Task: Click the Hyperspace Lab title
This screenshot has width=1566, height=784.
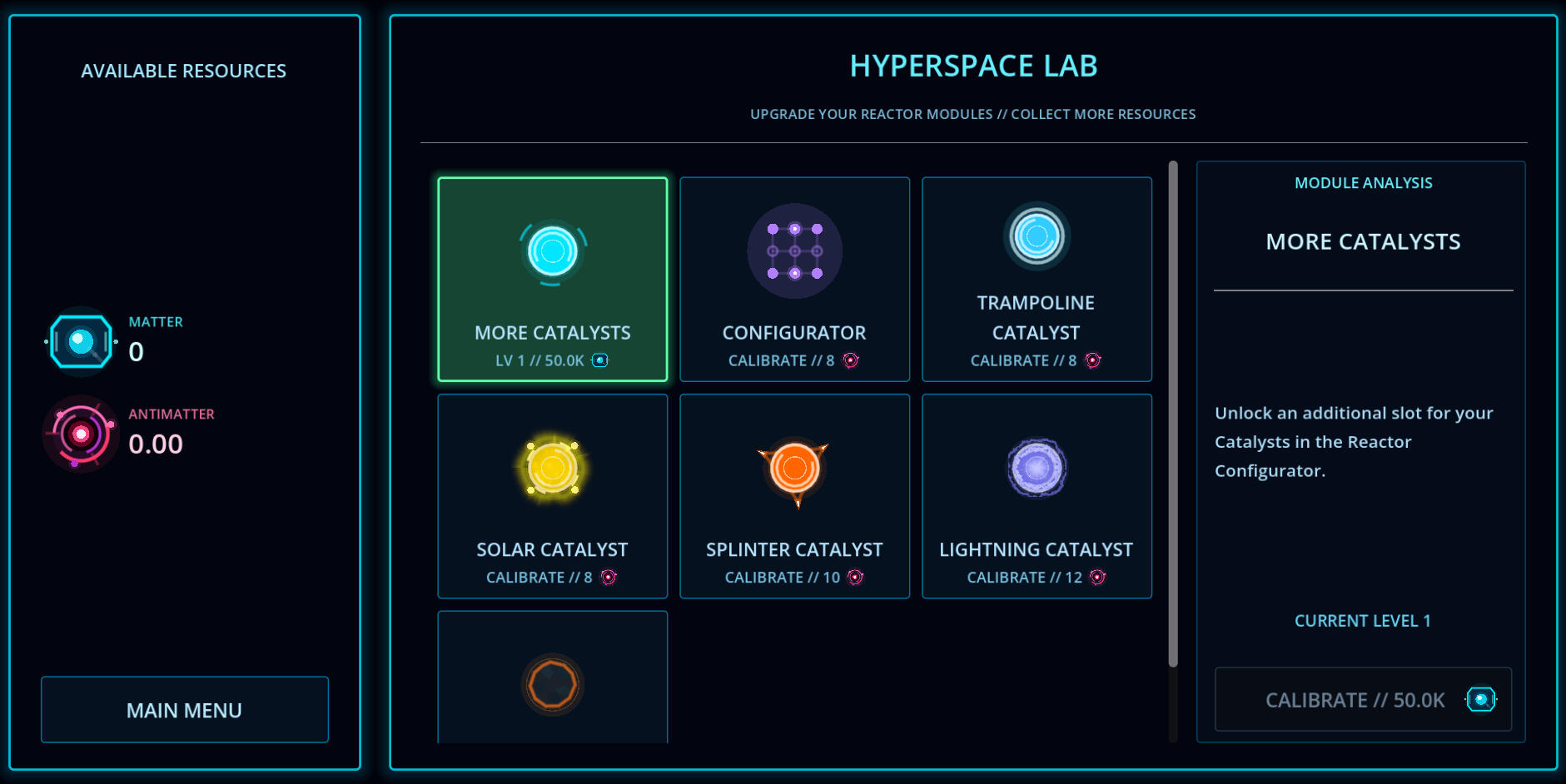Action: tap(973, 66)
